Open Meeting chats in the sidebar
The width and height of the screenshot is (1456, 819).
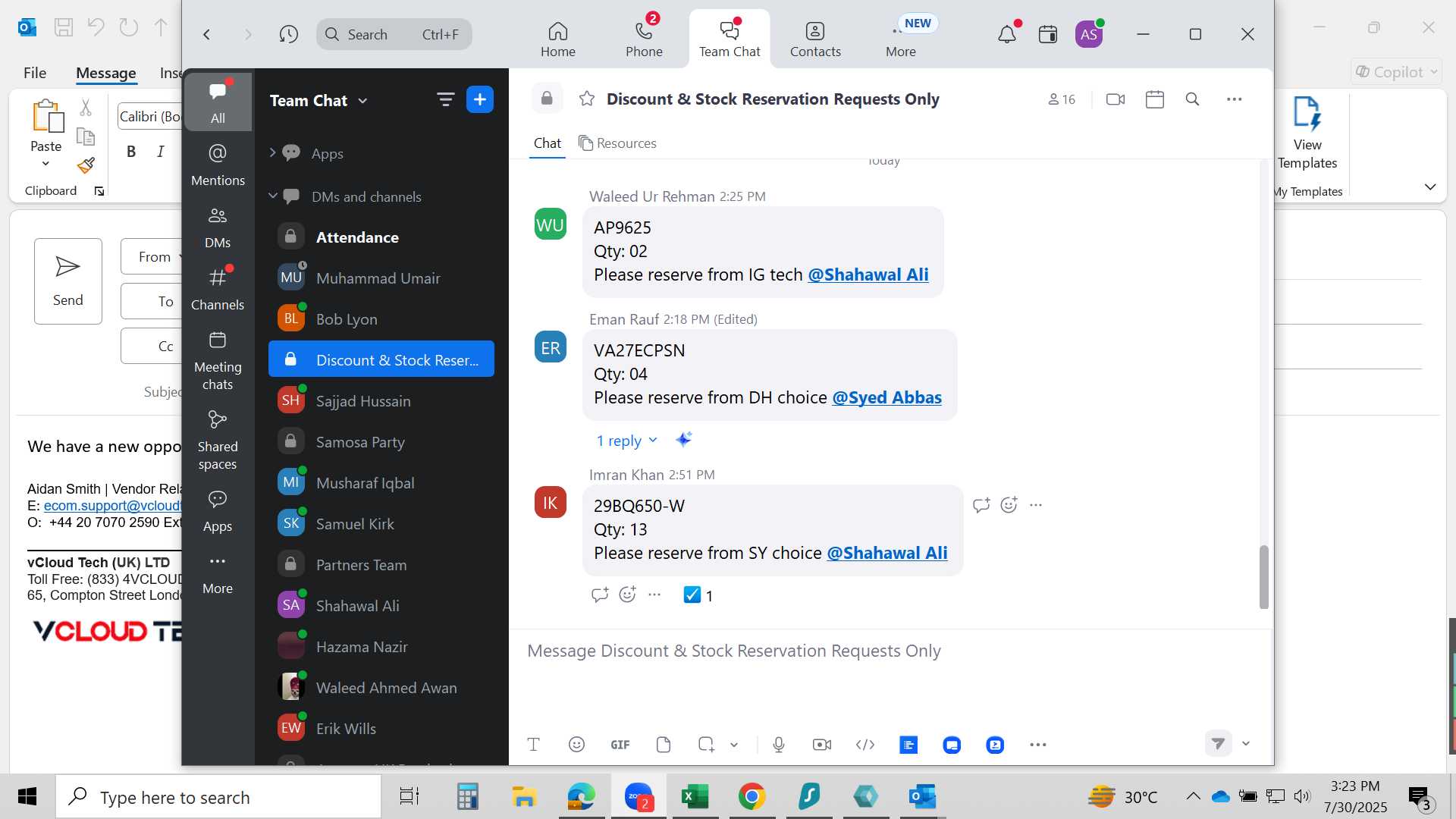tap(218, 361)
